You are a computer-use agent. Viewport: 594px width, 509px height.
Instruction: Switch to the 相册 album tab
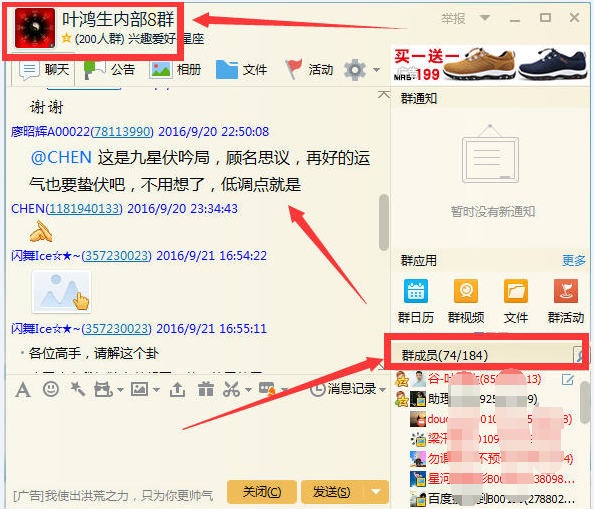[x=175, y=70]
